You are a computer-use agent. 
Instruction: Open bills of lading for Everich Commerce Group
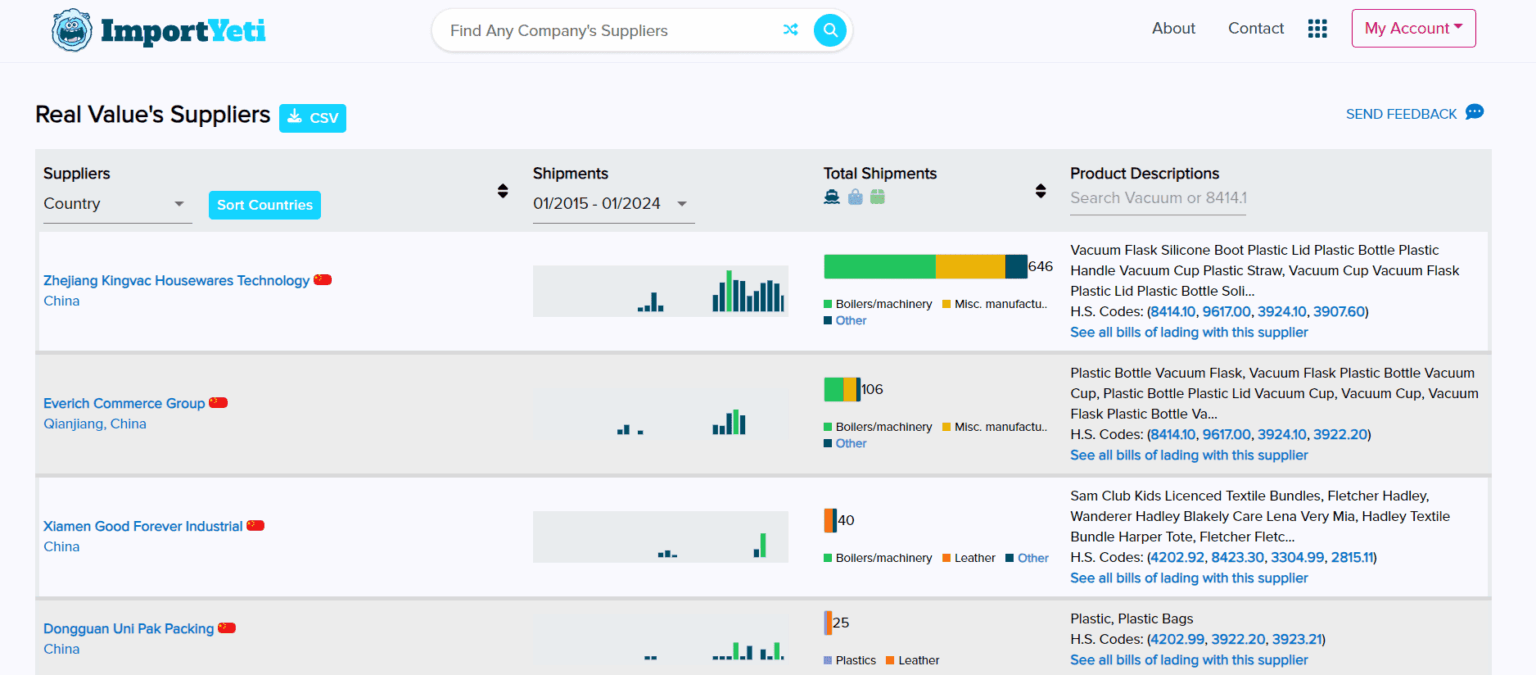coord(1188,454)
